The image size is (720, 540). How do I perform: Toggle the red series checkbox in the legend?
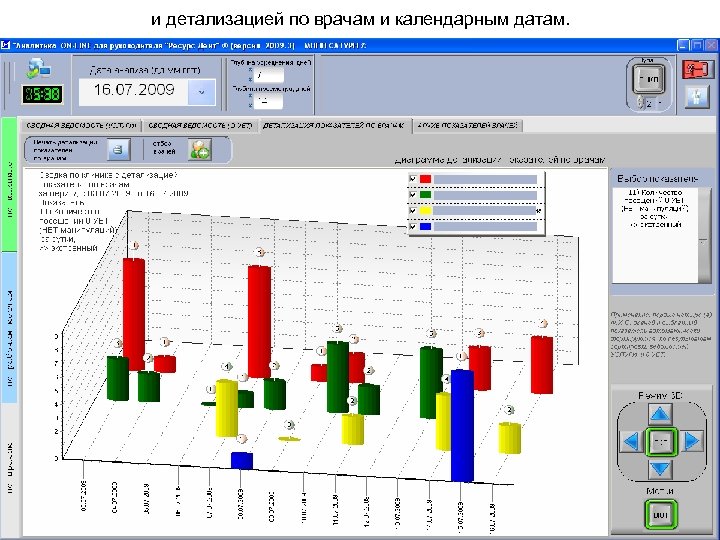click(412, 179)
